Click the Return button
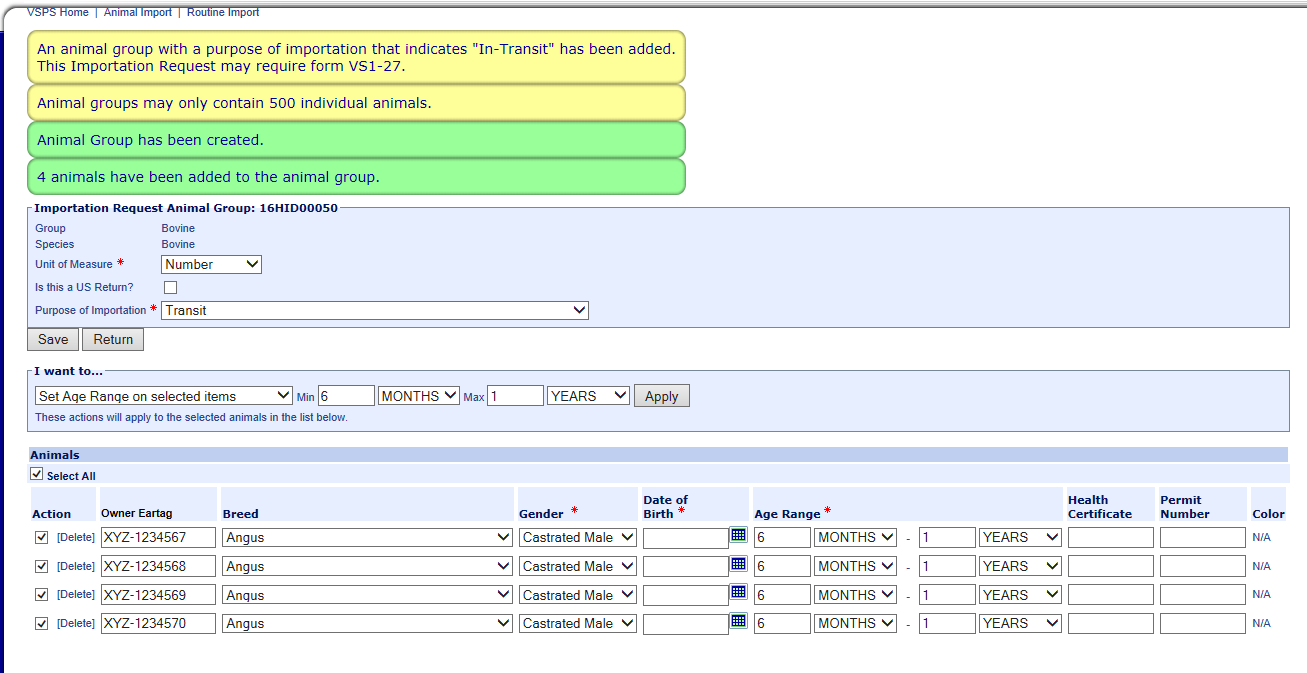 coord(113,339)
